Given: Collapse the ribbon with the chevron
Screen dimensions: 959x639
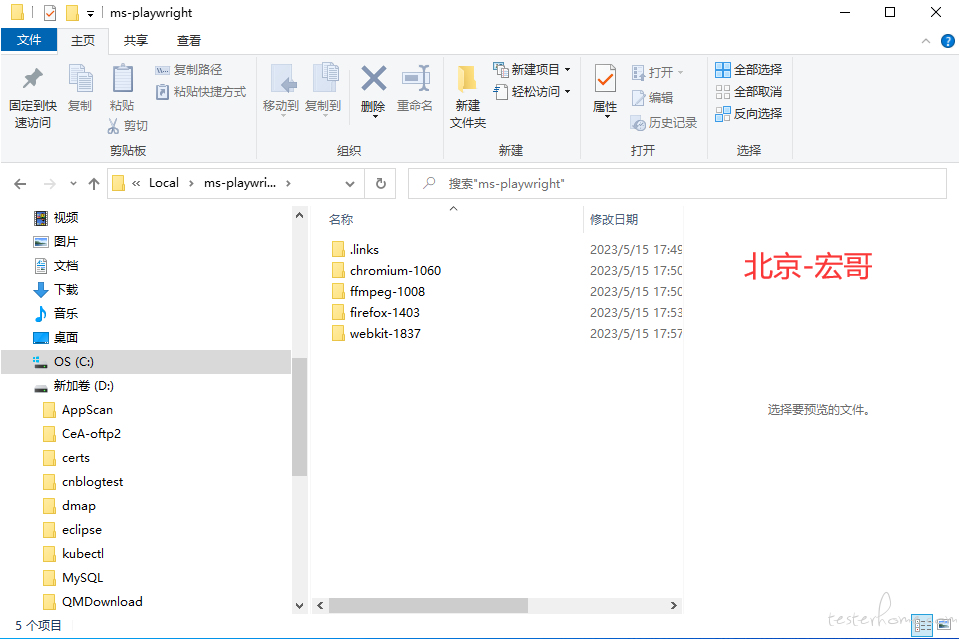Looking at the screenshot, I should click(x=926, y=41).
